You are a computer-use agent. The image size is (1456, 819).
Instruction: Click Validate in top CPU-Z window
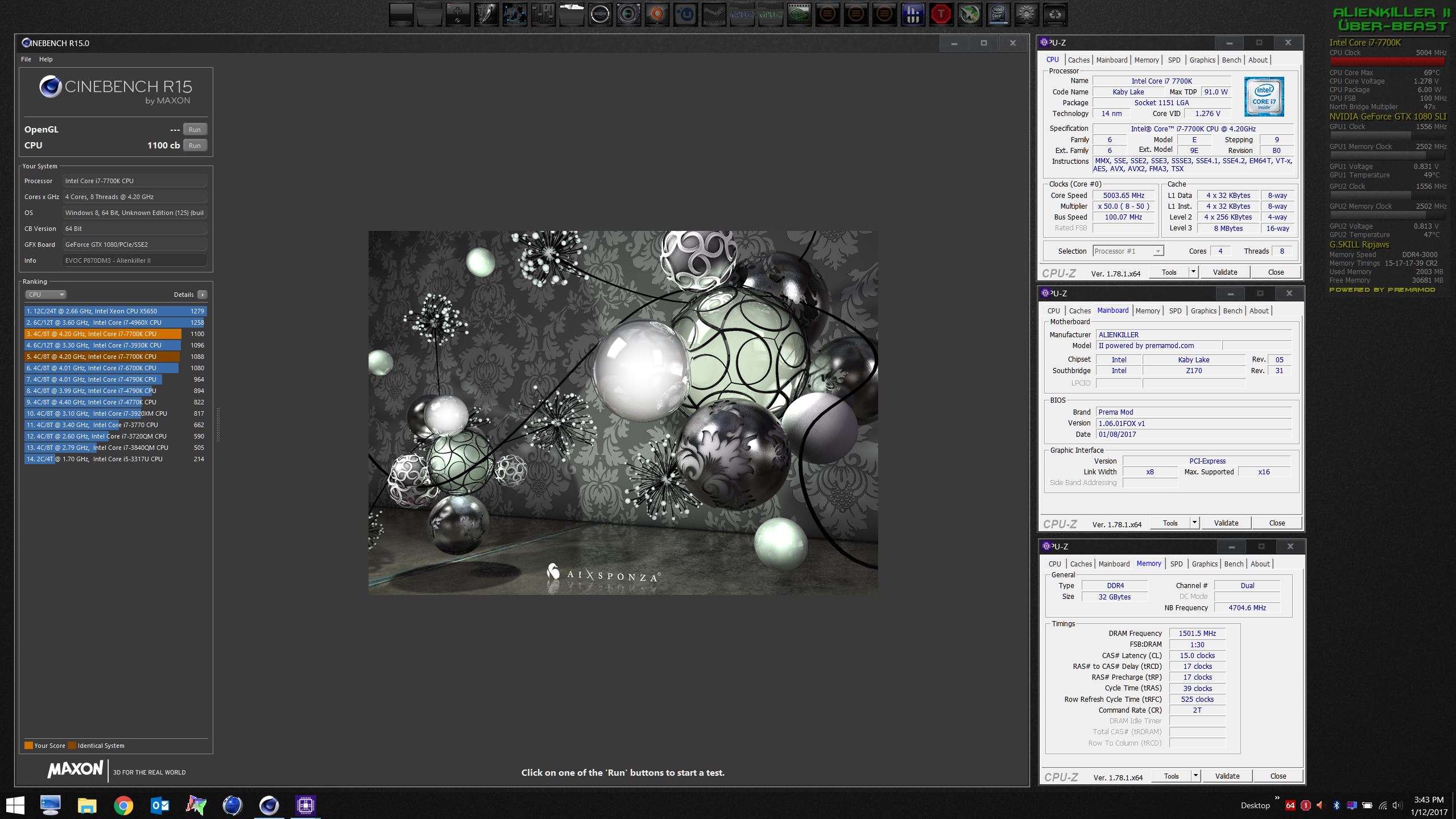[1225, 272]
